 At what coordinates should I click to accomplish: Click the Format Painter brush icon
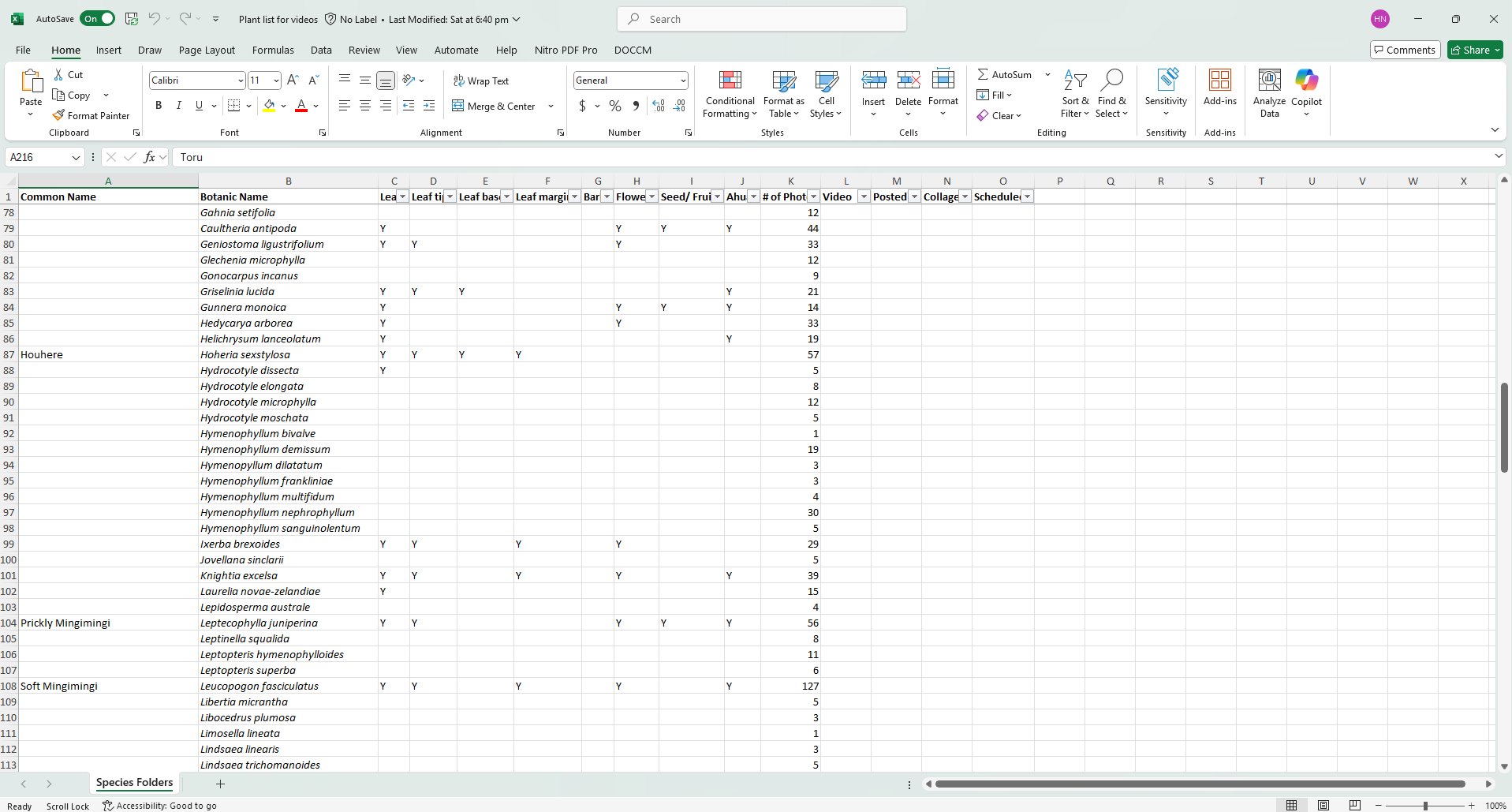click(58, 115)
